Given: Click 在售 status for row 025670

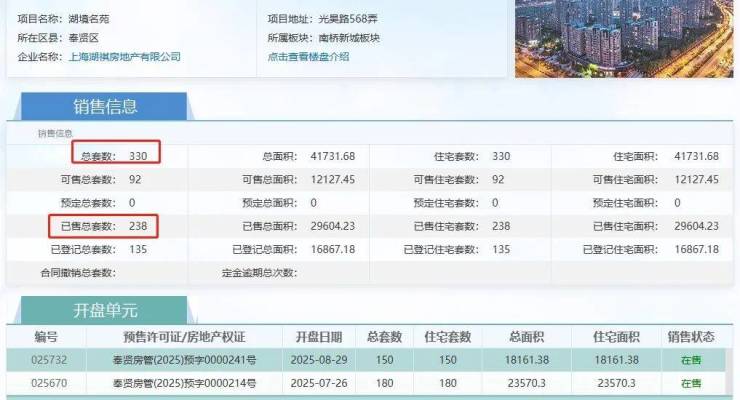Looking at the screenshot, I should coord(691,382).
